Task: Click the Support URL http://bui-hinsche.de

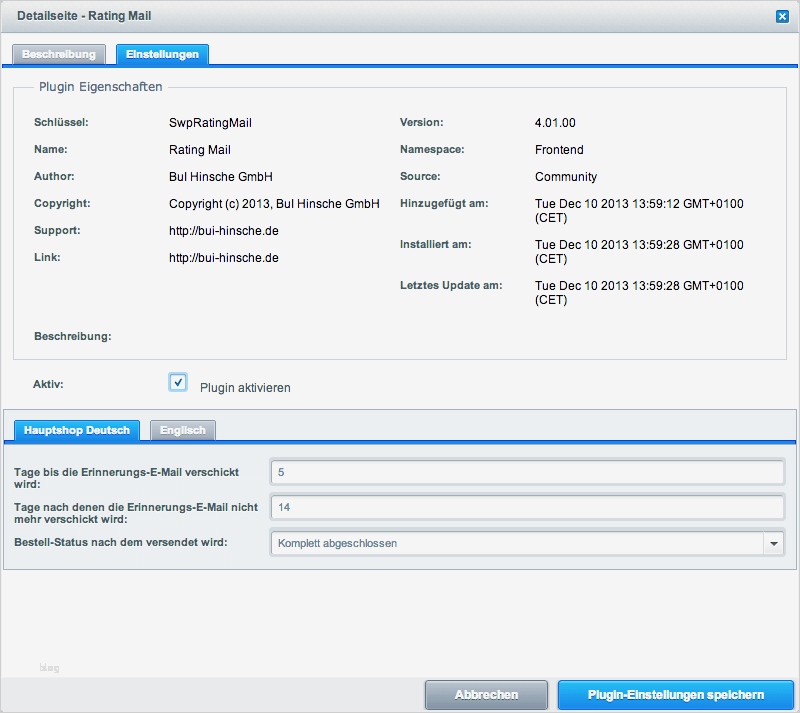Action: (x=223, y=231)
